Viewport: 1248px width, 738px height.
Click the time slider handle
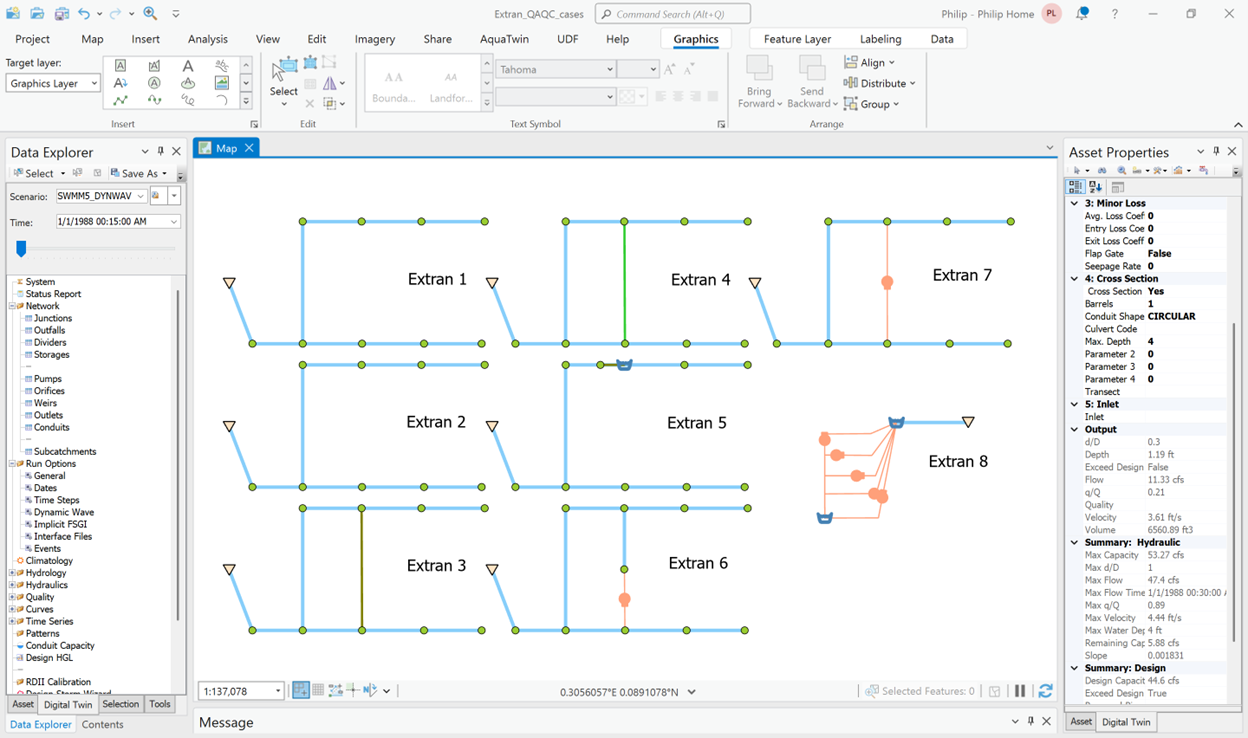click(21, 248)
